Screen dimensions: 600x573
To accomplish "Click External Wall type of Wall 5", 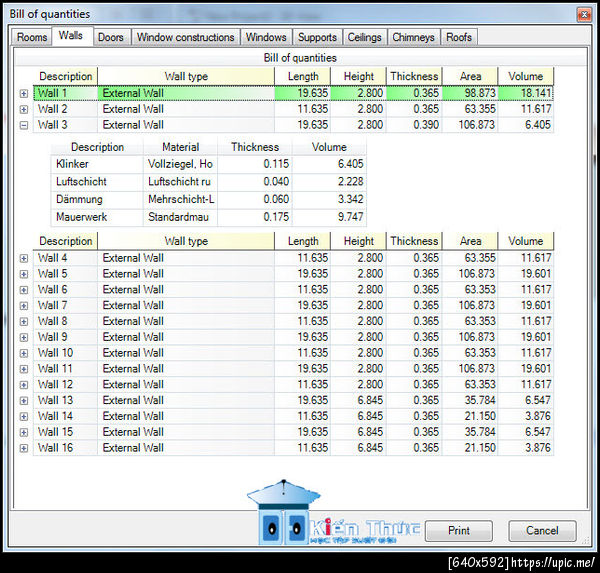I will click(x=186, y=274).
